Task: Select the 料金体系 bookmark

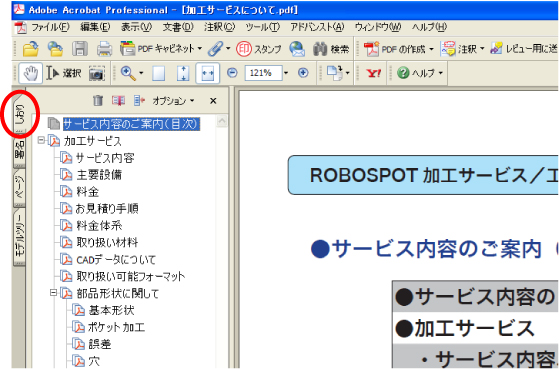Action: click(x=99, y=225)
